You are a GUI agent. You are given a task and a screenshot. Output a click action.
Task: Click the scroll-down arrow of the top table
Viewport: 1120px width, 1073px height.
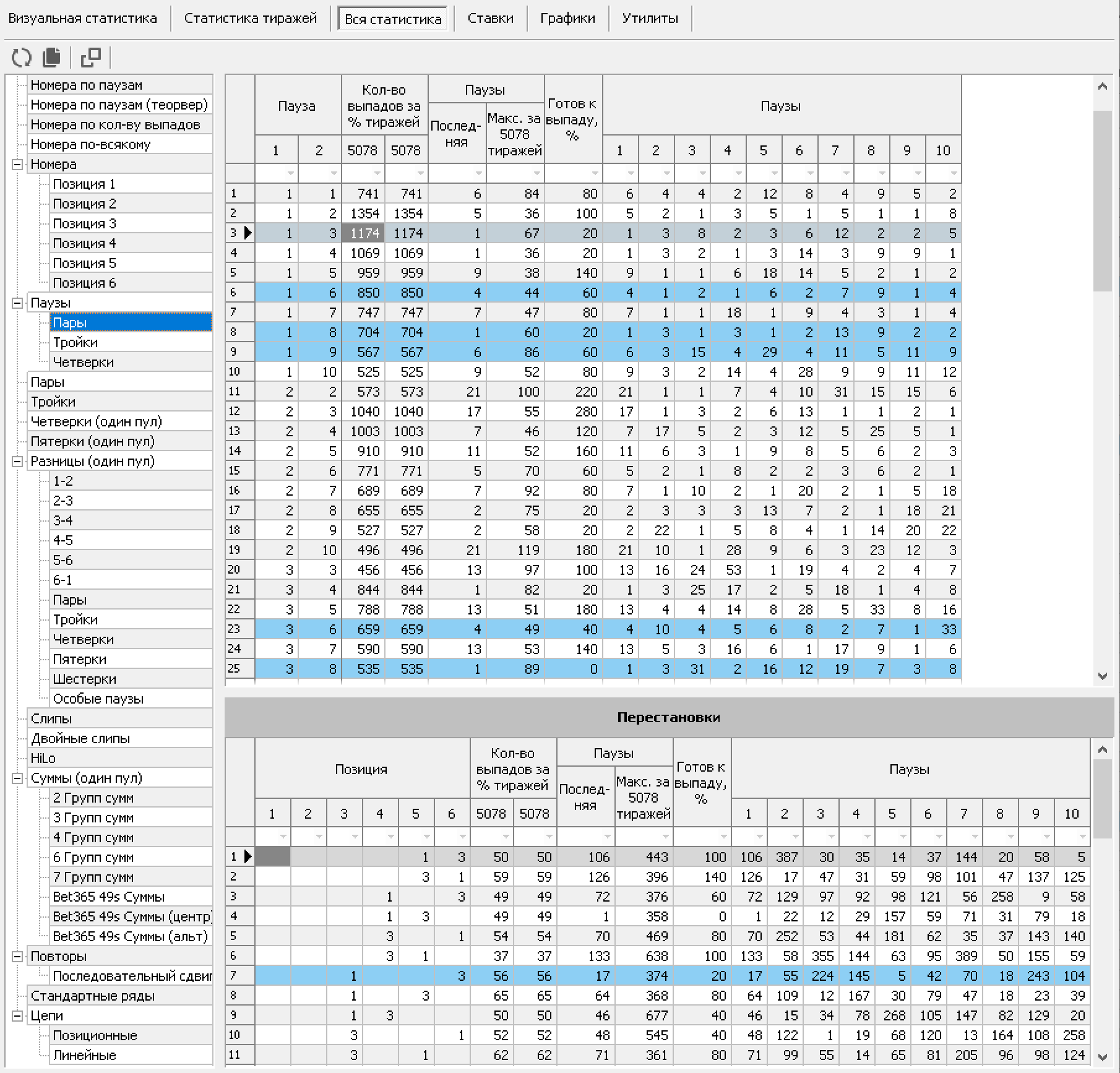pos(1102,676)
